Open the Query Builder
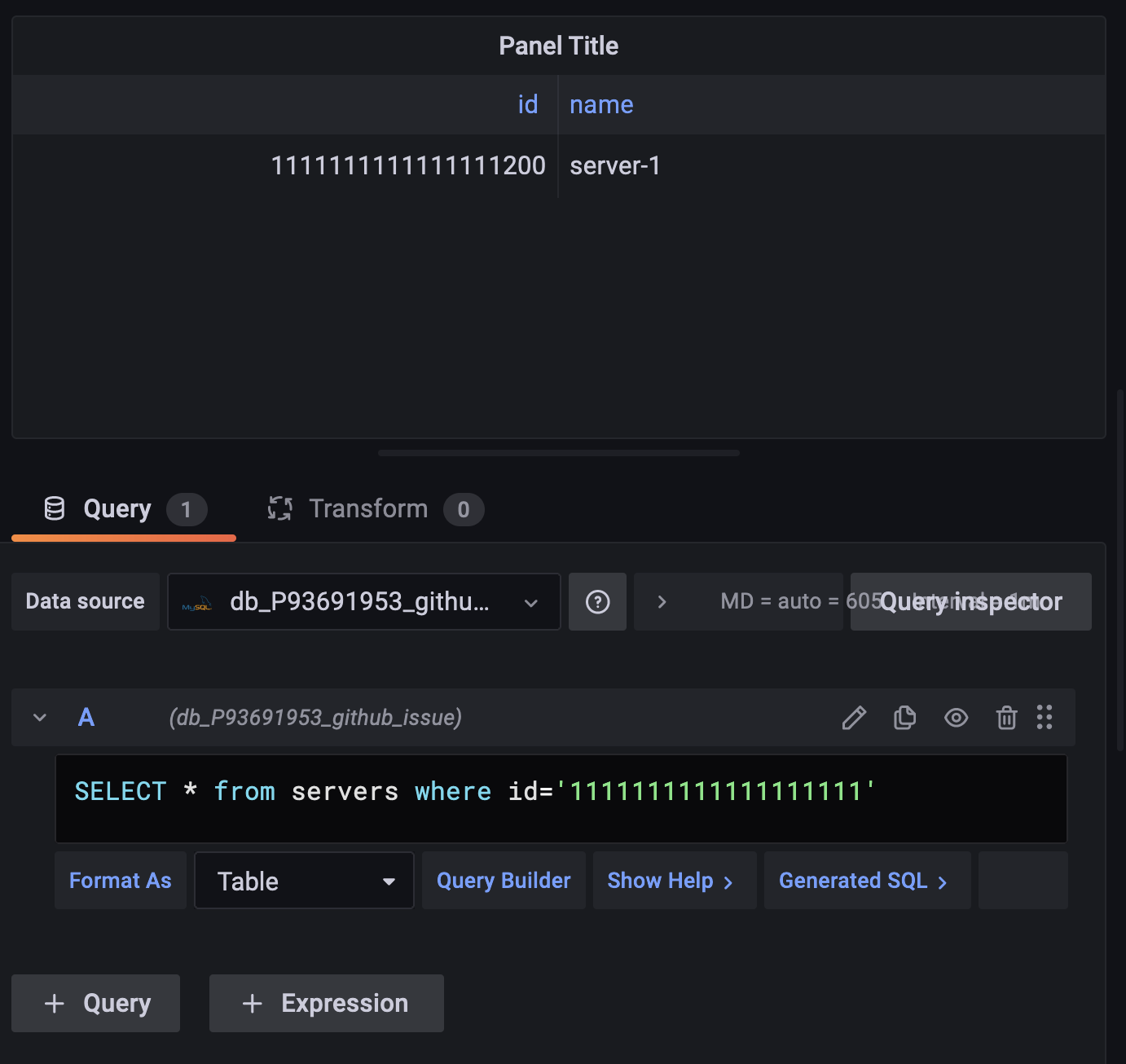This screenshot has width=1126, height=1064. pyautogui.click(x=503, y=881)
